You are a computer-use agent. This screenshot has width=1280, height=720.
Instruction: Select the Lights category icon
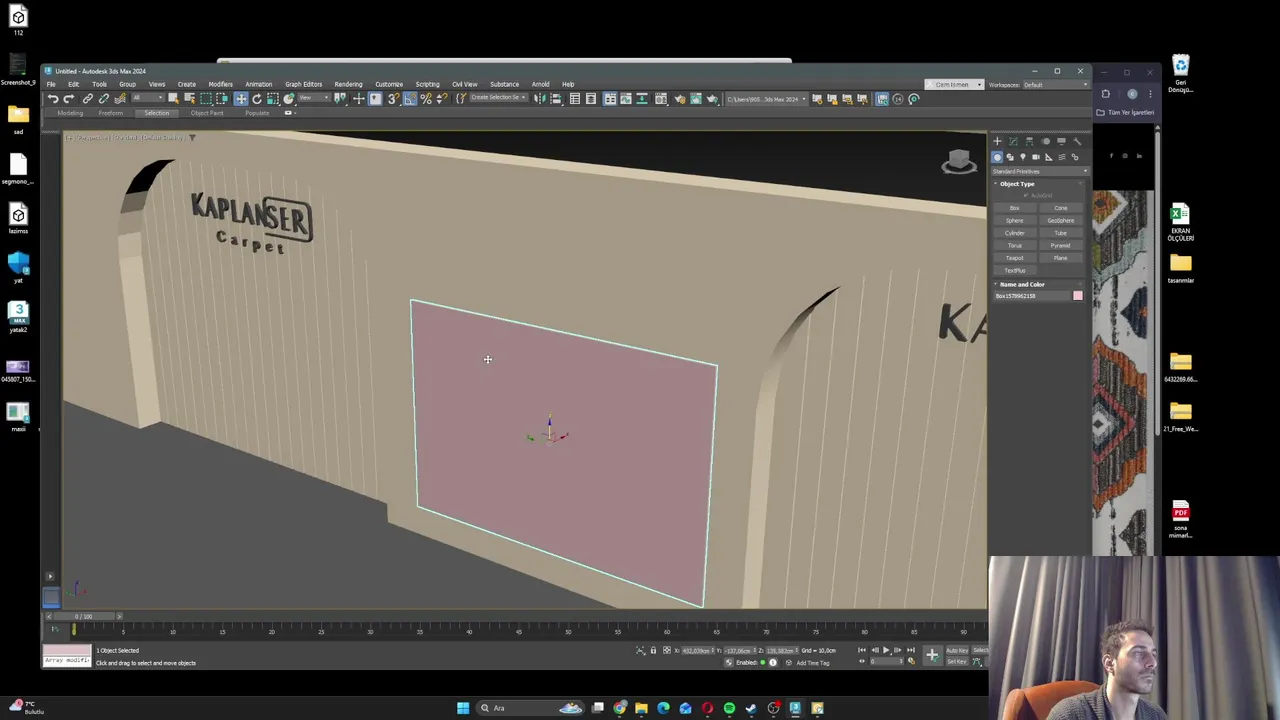point(1023,157)
